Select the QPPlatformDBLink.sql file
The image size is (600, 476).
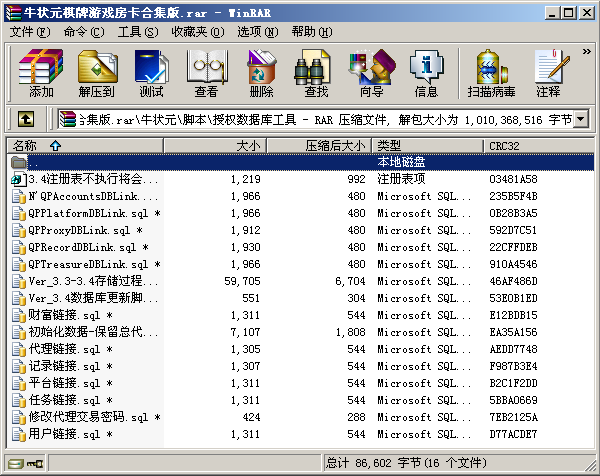tap(88, 213)
